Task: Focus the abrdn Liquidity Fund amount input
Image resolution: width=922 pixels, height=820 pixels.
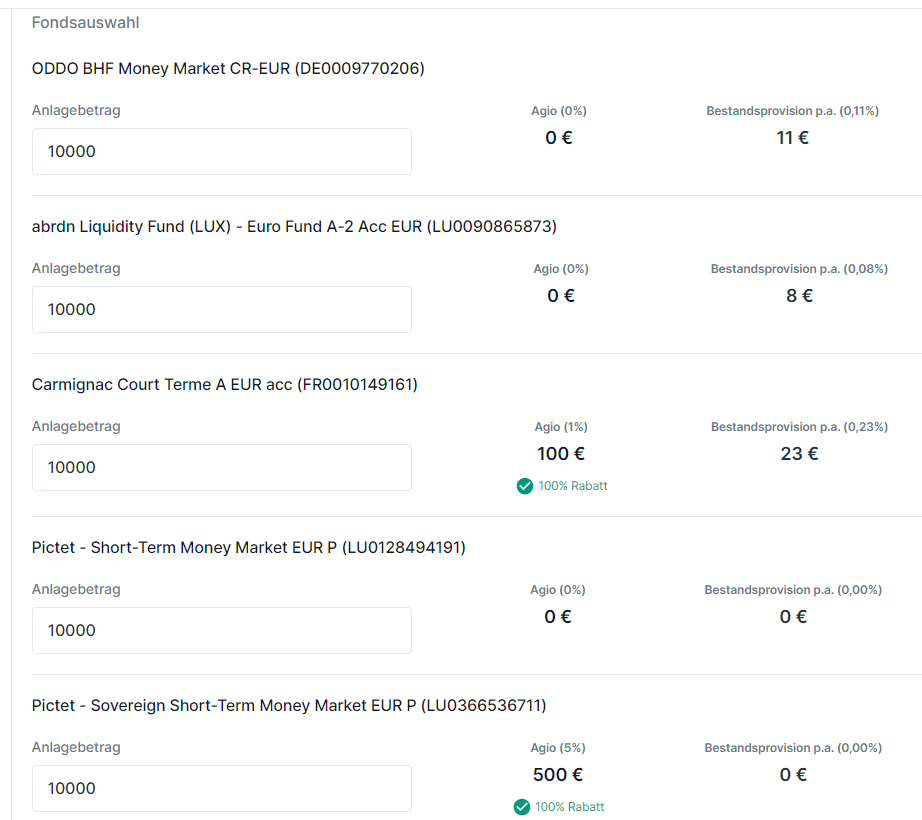Action: pos(221,310)
